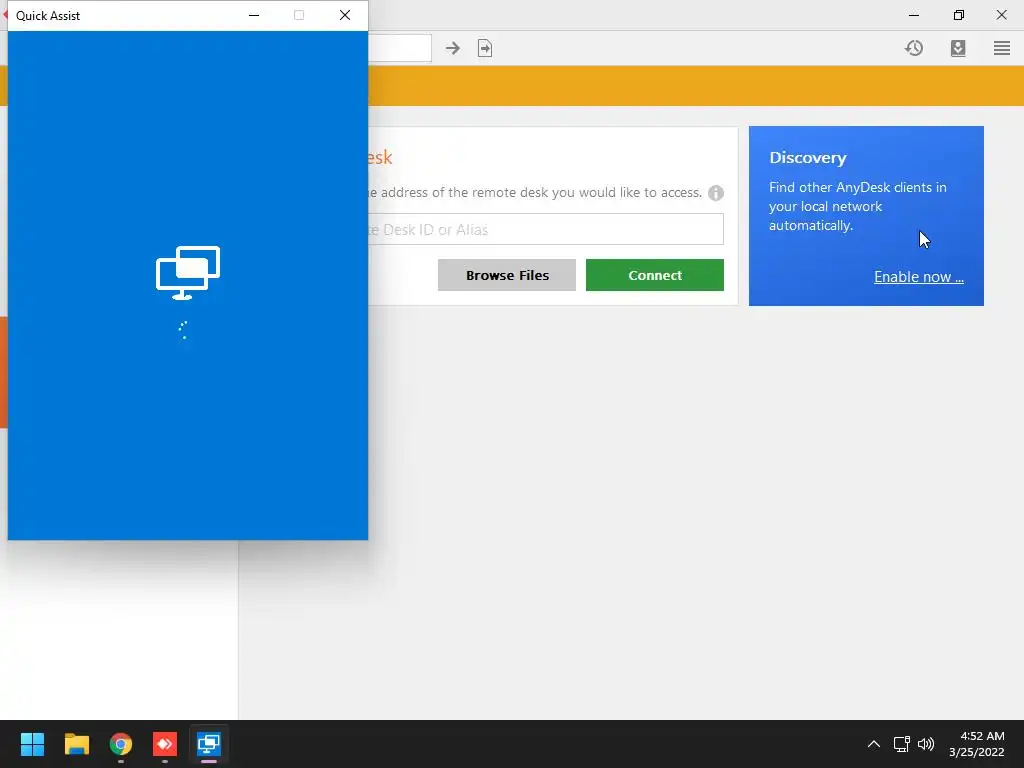Screen dimensions: 1024x768
Task: Click the Browse Files button
Action: tap(507, 275)
